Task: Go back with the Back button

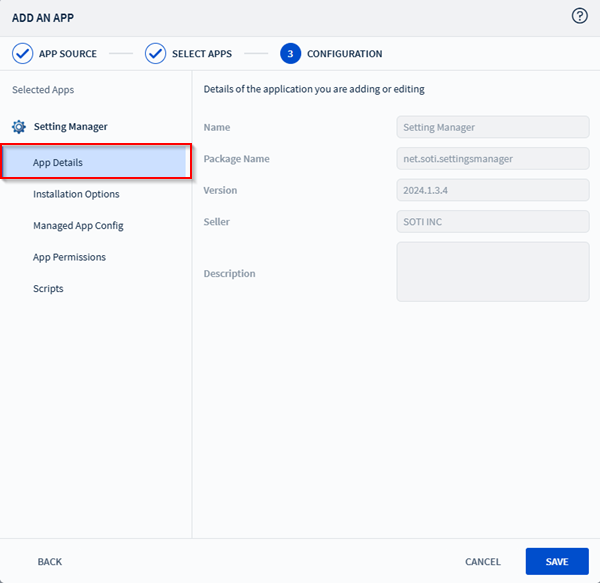Action: point(50,562)
